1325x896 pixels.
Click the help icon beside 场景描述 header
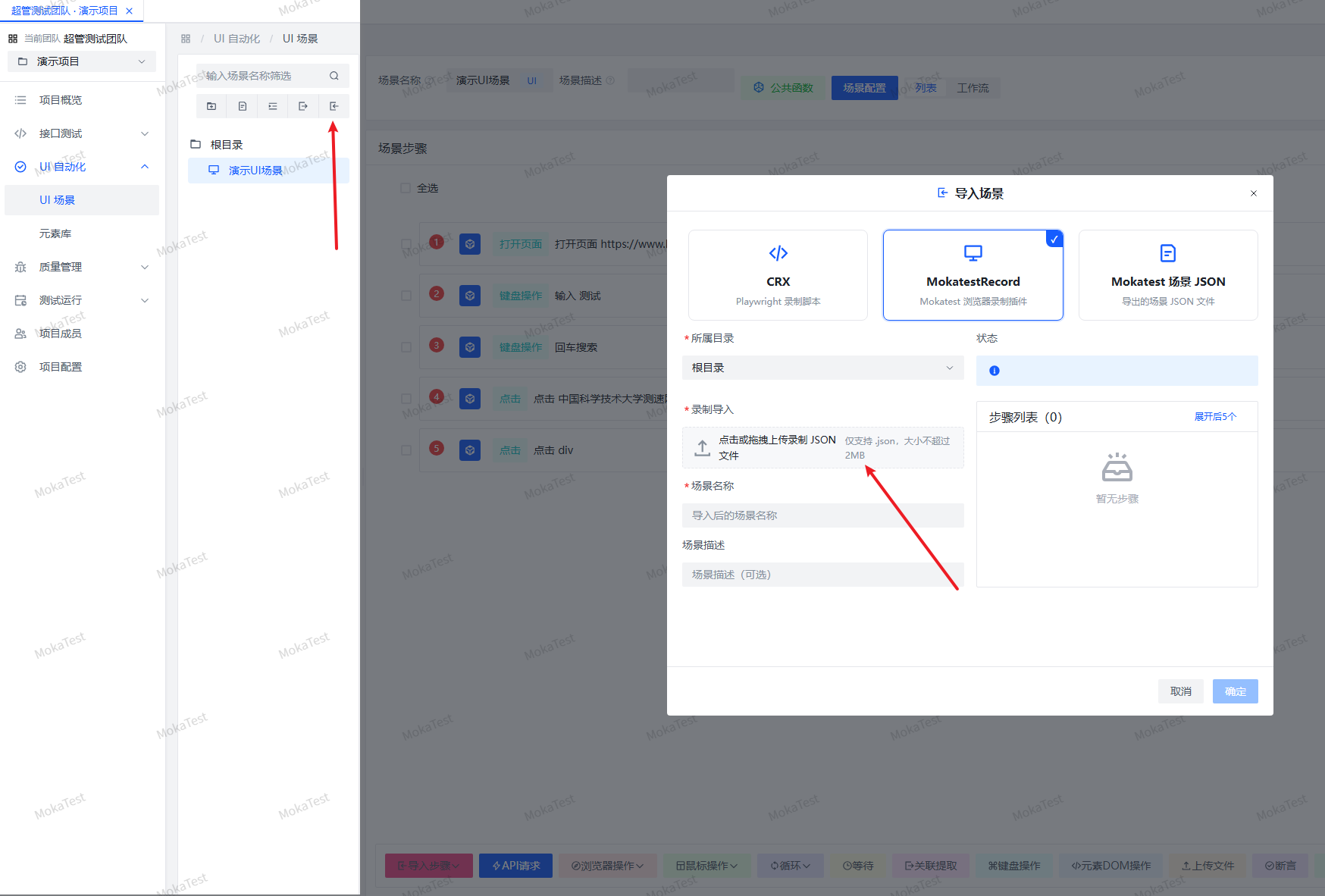tap(610, 80)
